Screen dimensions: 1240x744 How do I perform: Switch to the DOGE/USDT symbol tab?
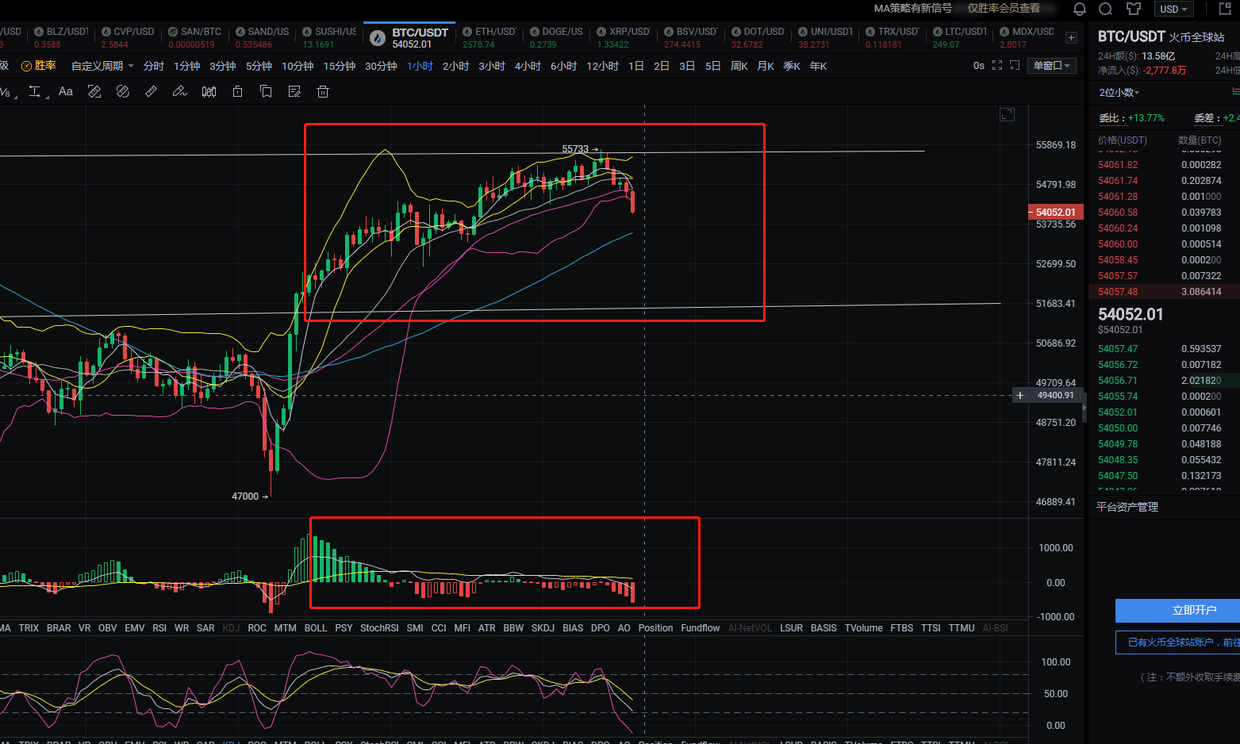point(556,37)
